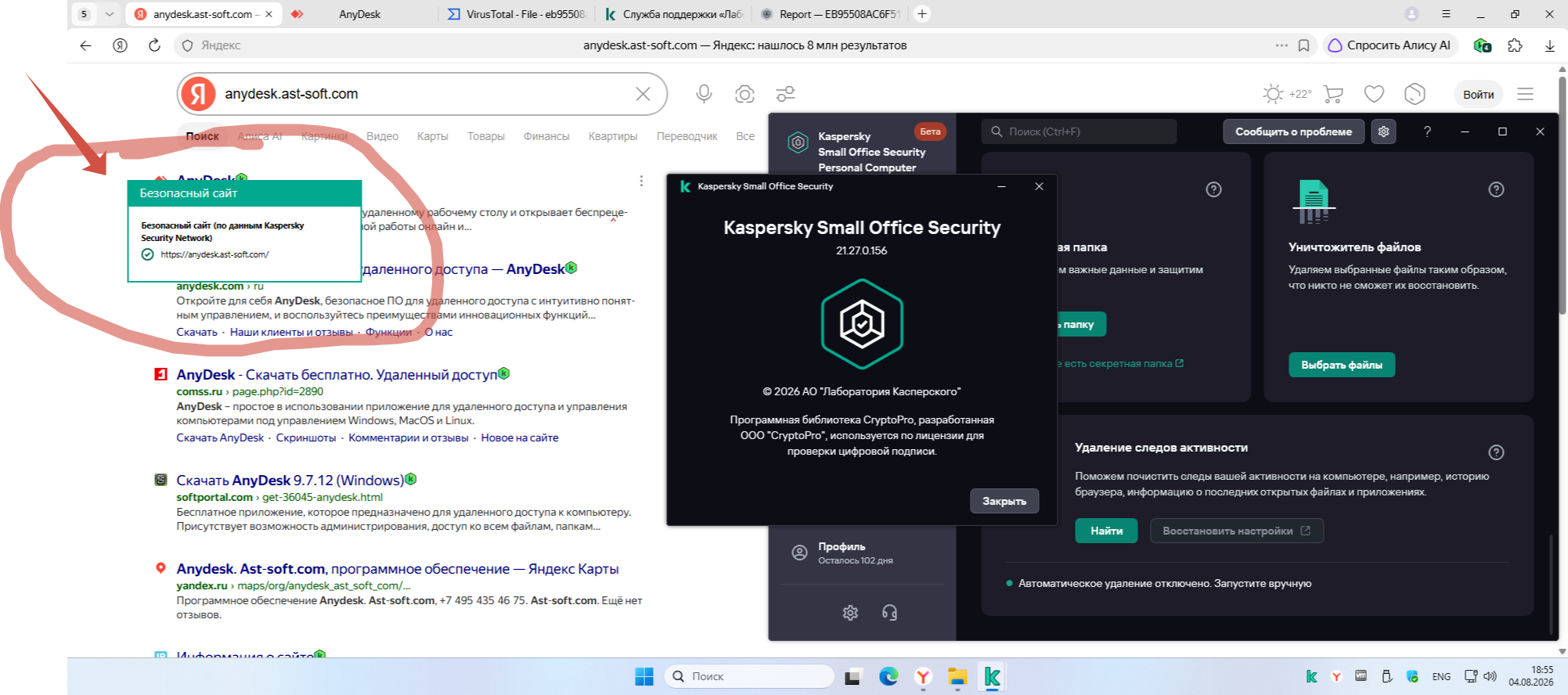Open the shopping cart icon on Yandex header
The width and height of the screenshot is (1568, 695).
click(1332, 94)
